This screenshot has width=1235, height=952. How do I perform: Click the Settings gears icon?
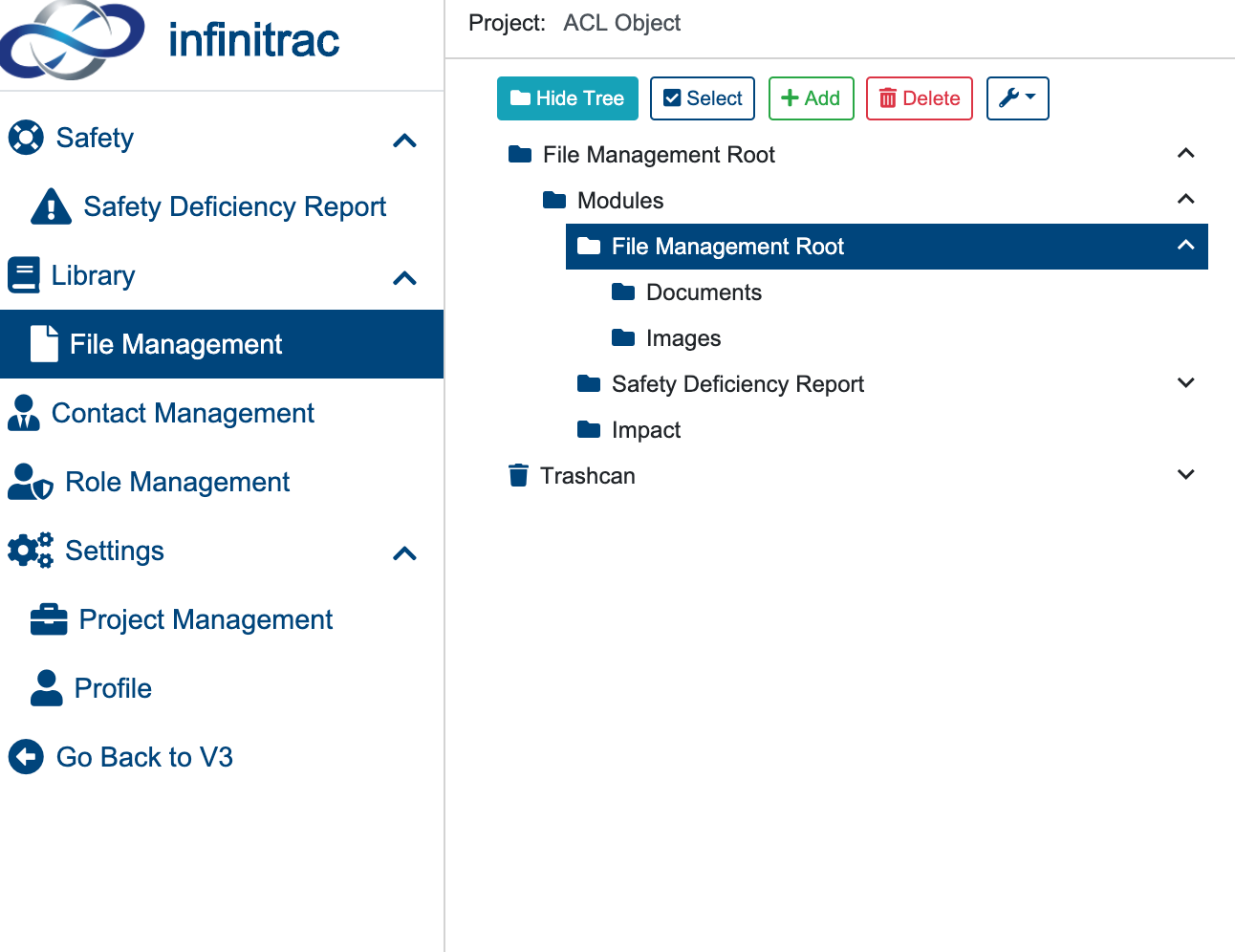31,551
